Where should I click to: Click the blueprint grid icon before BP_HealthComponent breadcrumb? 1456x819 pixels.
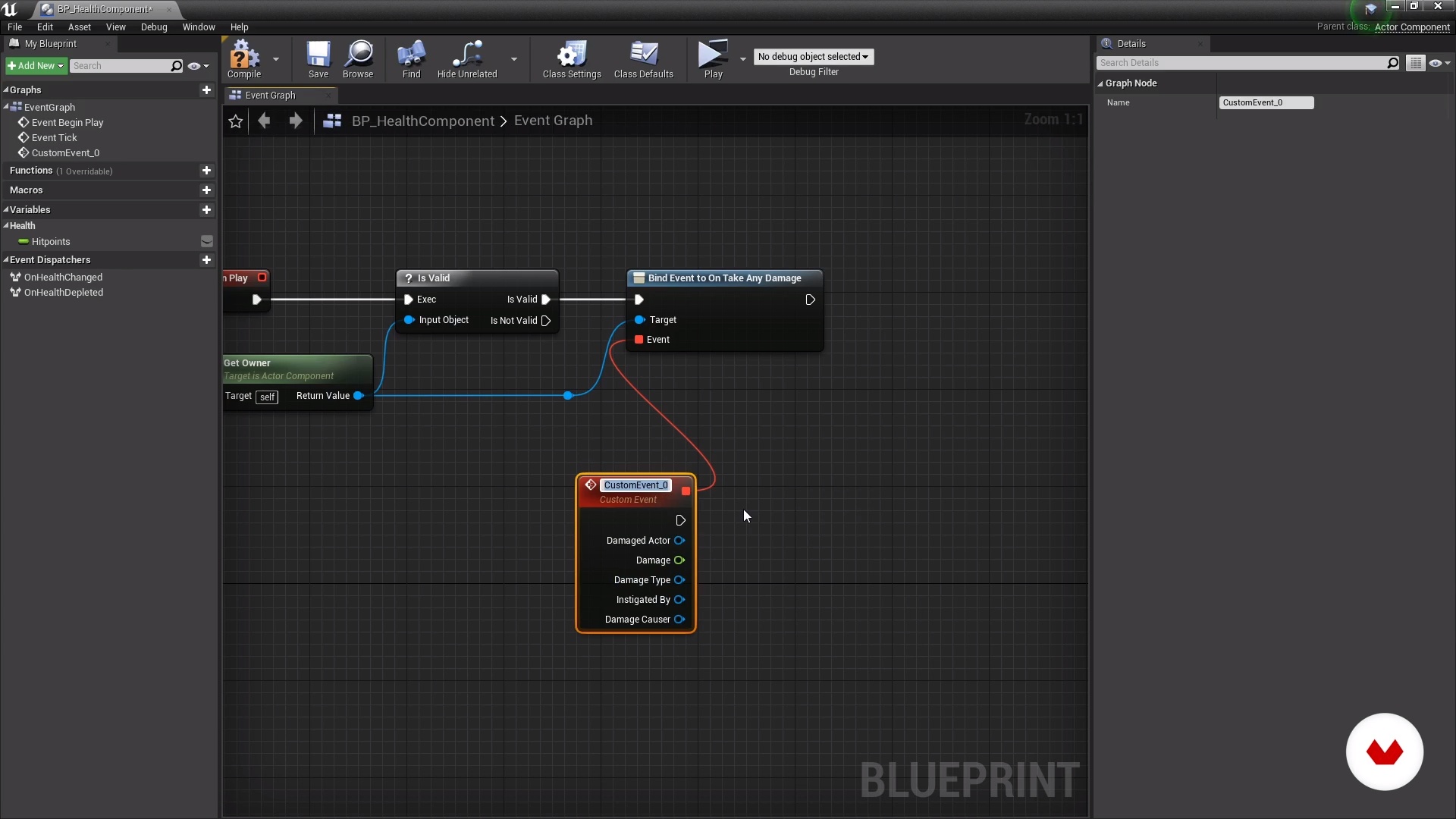332,121
